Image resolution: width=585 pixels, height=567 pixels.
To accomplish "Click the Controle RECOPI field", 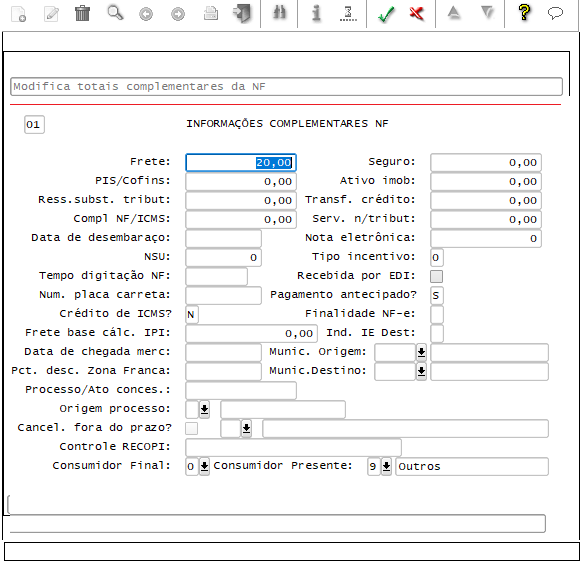I will click(x=294, y=447).
